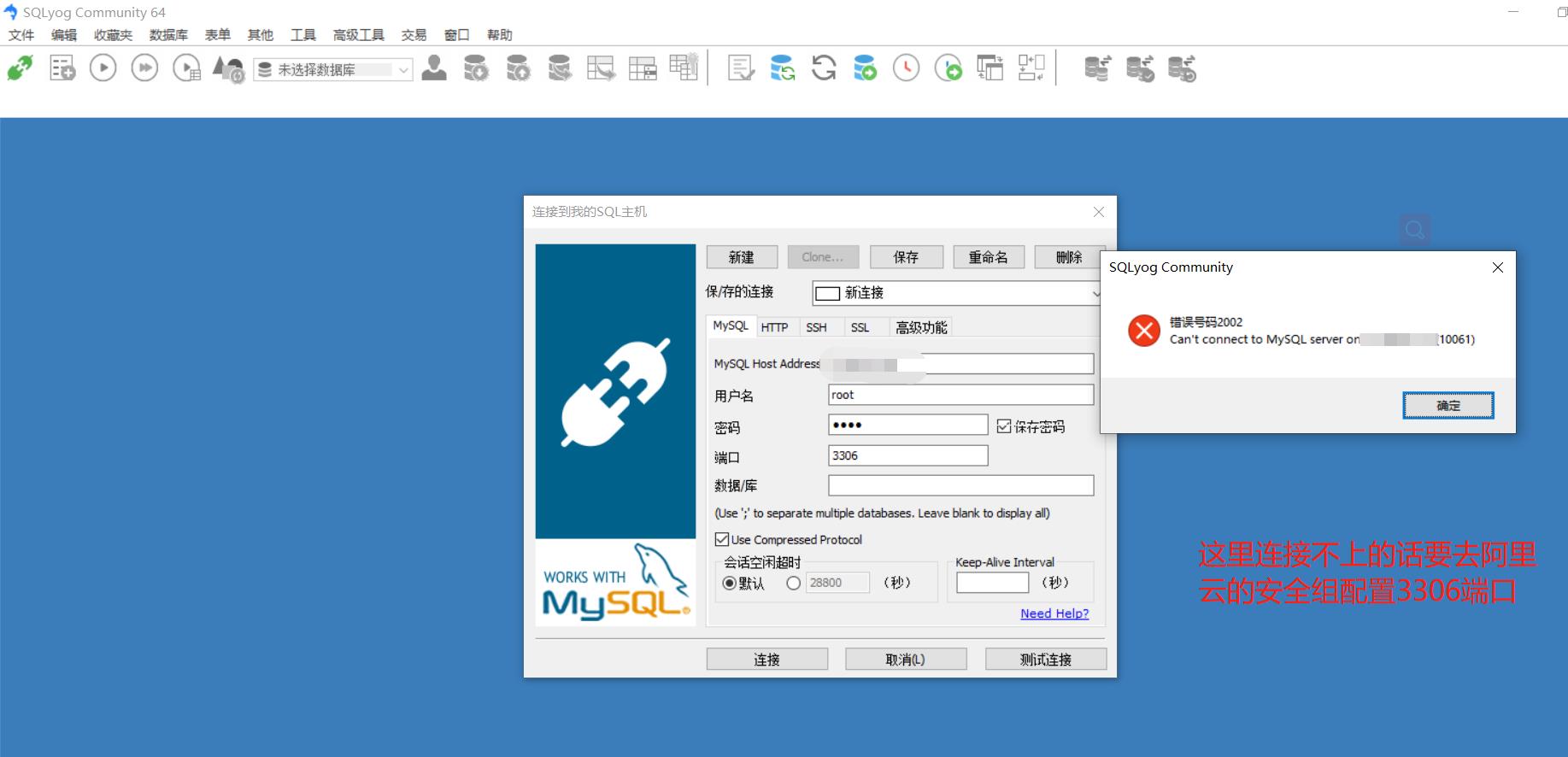Click the first gray database transfer icon

pos(1098,68)
